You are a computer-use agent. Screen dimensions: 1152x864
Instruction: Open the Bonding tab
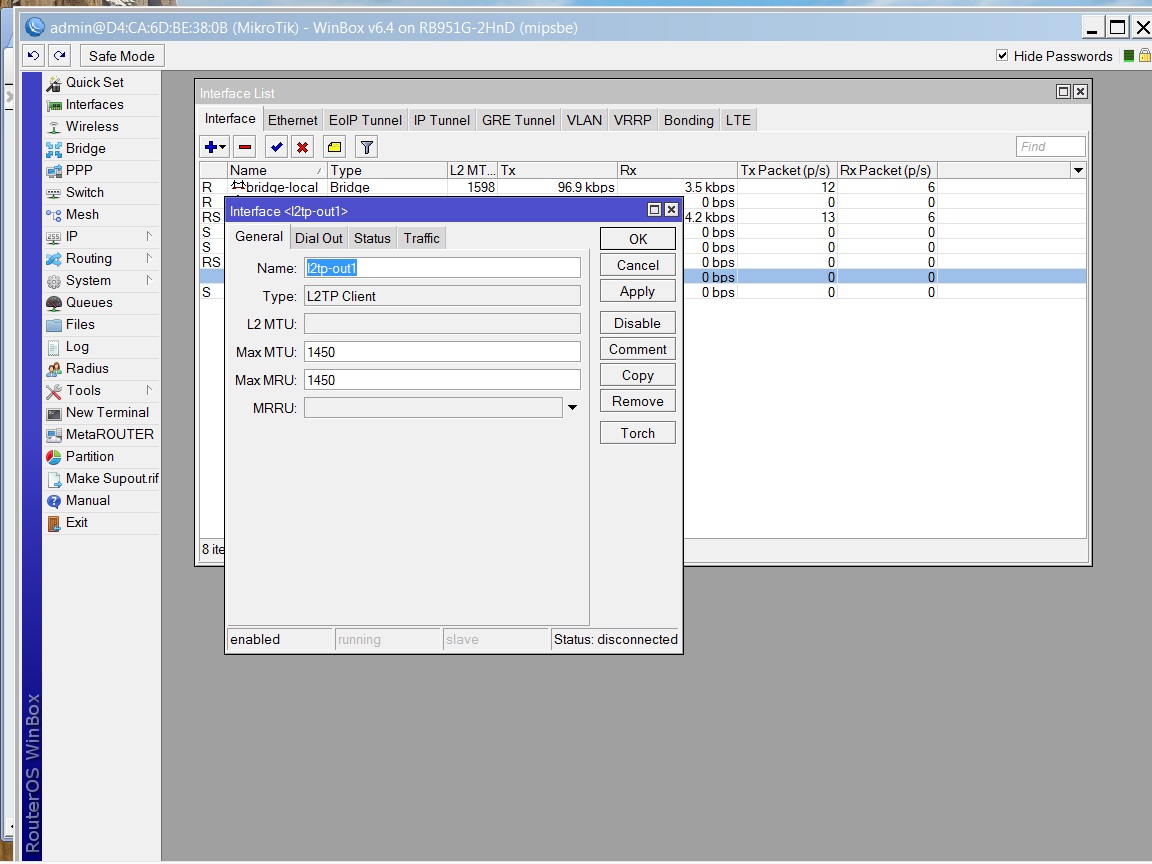click(688, 120)
